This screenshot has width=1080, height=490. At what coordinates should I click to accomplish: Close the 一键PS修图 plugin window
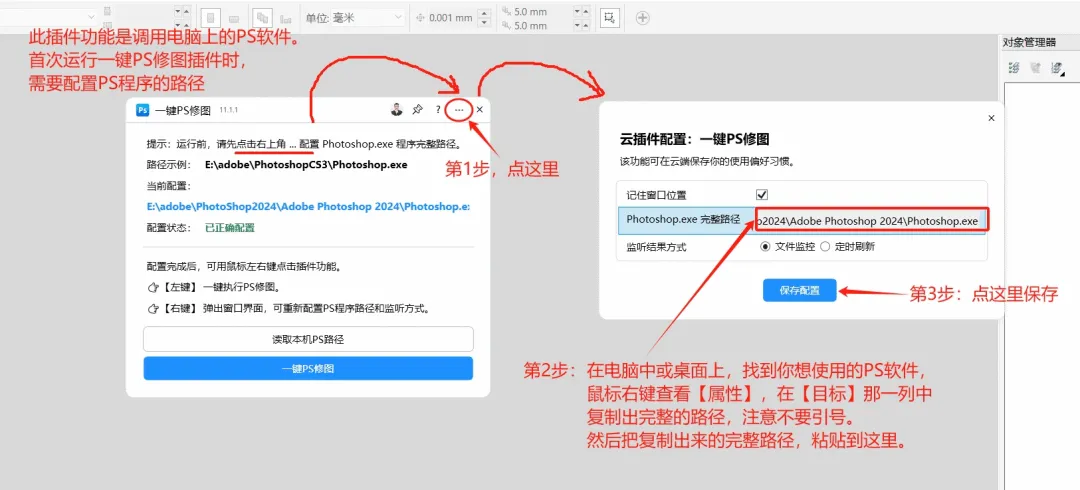tap(480, 110)
